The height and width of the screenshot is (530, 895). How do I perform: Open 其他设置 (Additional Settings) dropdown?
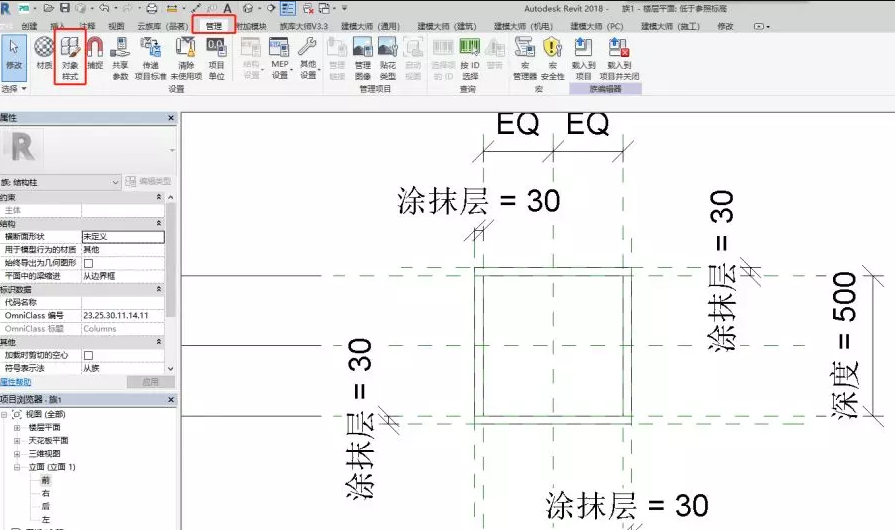[x=308, y=58]
